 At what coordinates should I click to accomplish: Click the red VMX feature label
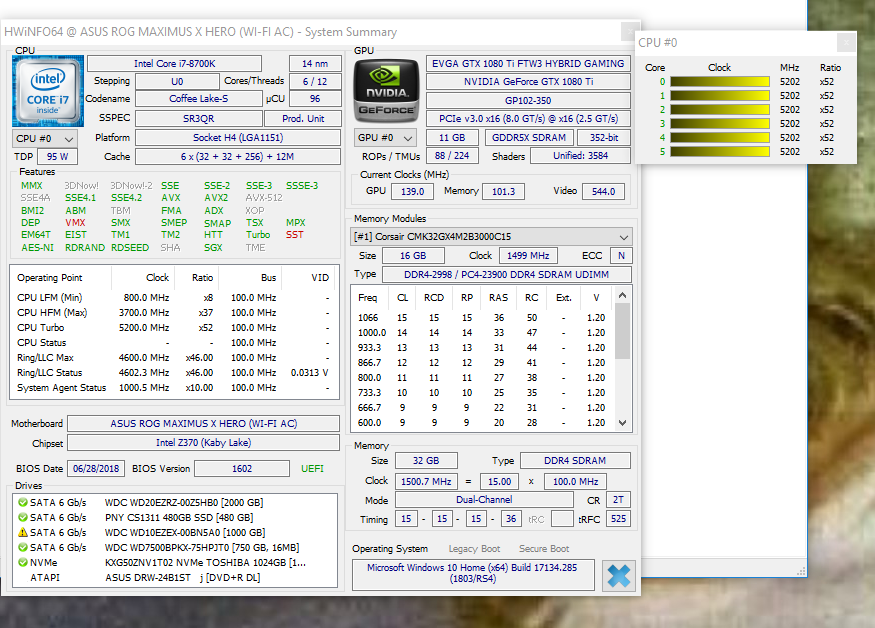point(75,223)
